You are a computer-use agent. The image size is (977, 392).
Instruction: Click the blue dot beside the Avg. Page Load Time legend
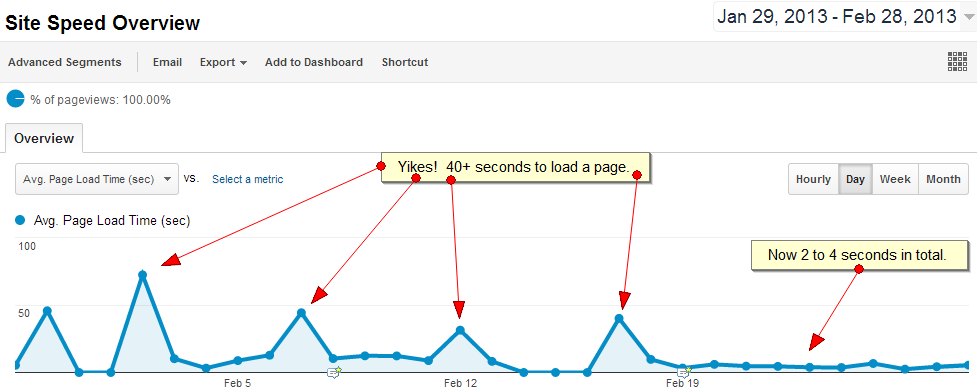pyautogui.click(x=21, y=220)
